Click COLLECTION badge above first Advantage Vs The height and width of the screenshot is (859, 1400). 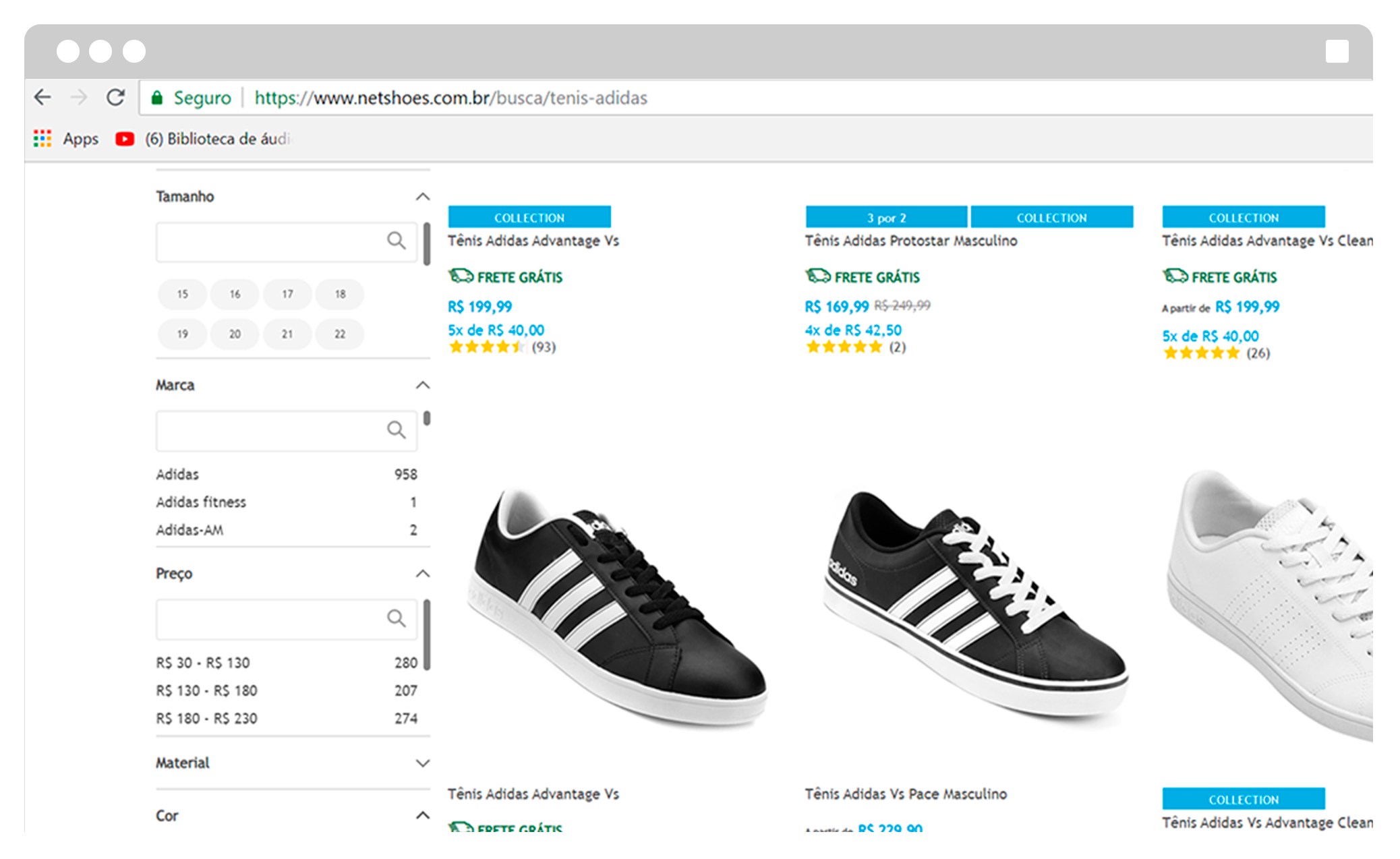coord(529,217)
